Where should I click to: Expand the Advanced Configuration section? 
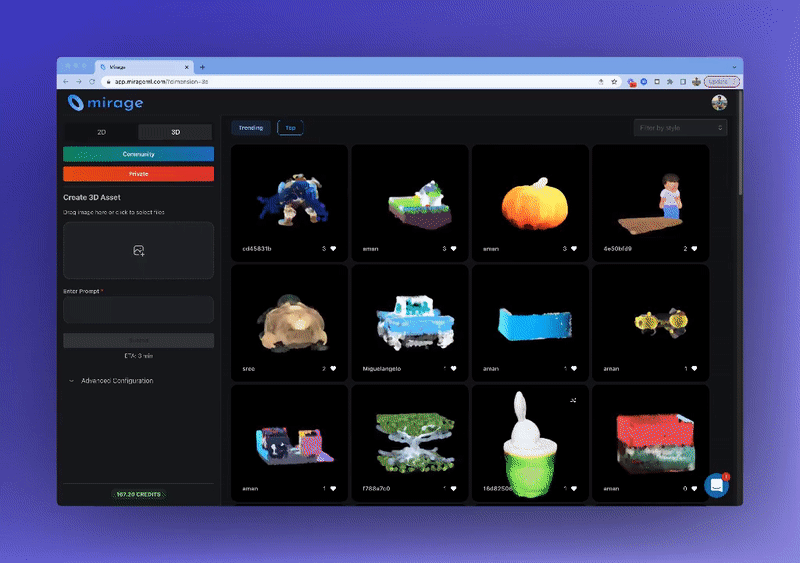(116, 381)
